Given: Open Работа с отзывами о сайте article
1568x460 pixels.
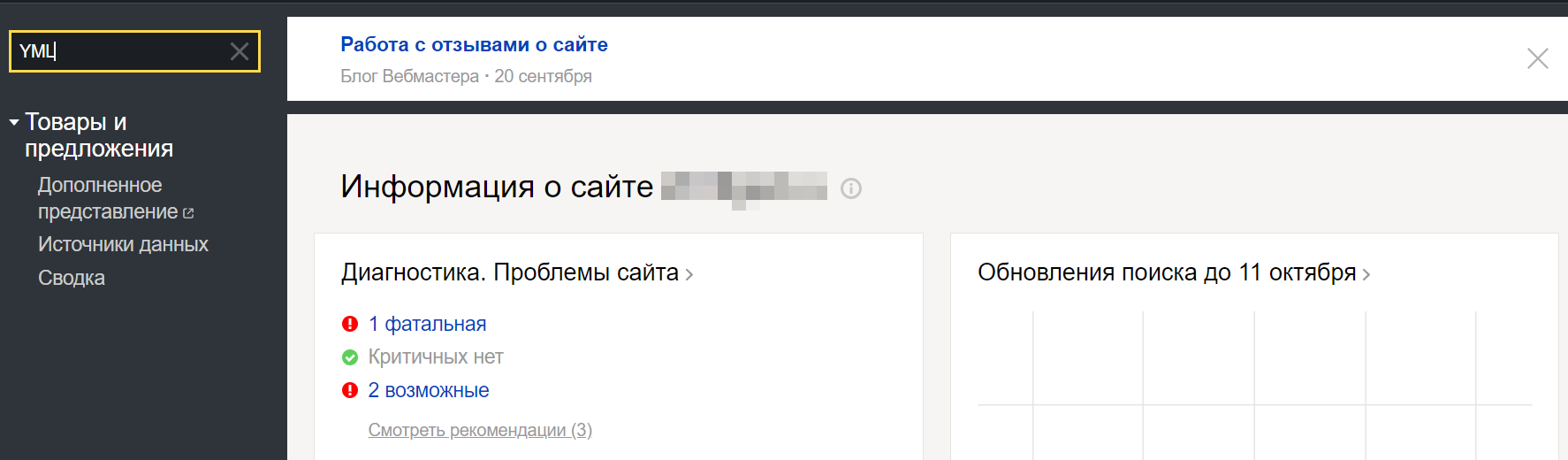Looking at the screenshot, I should [474, 44].
